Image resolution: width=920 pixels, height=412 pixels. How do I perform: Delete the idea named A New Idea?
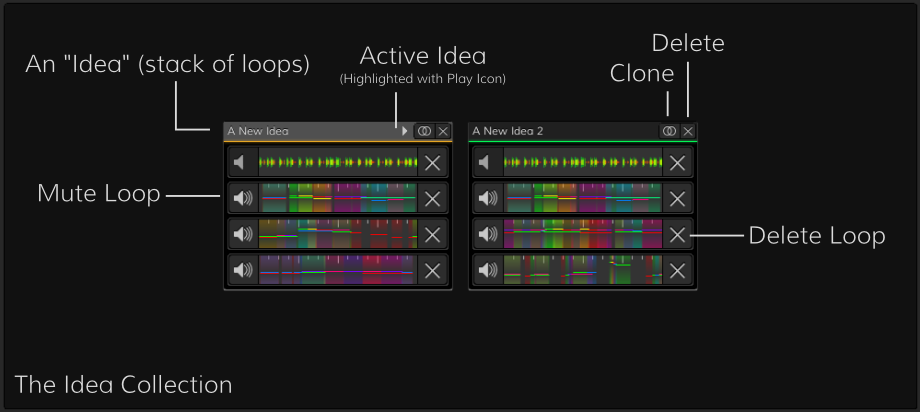443,131
